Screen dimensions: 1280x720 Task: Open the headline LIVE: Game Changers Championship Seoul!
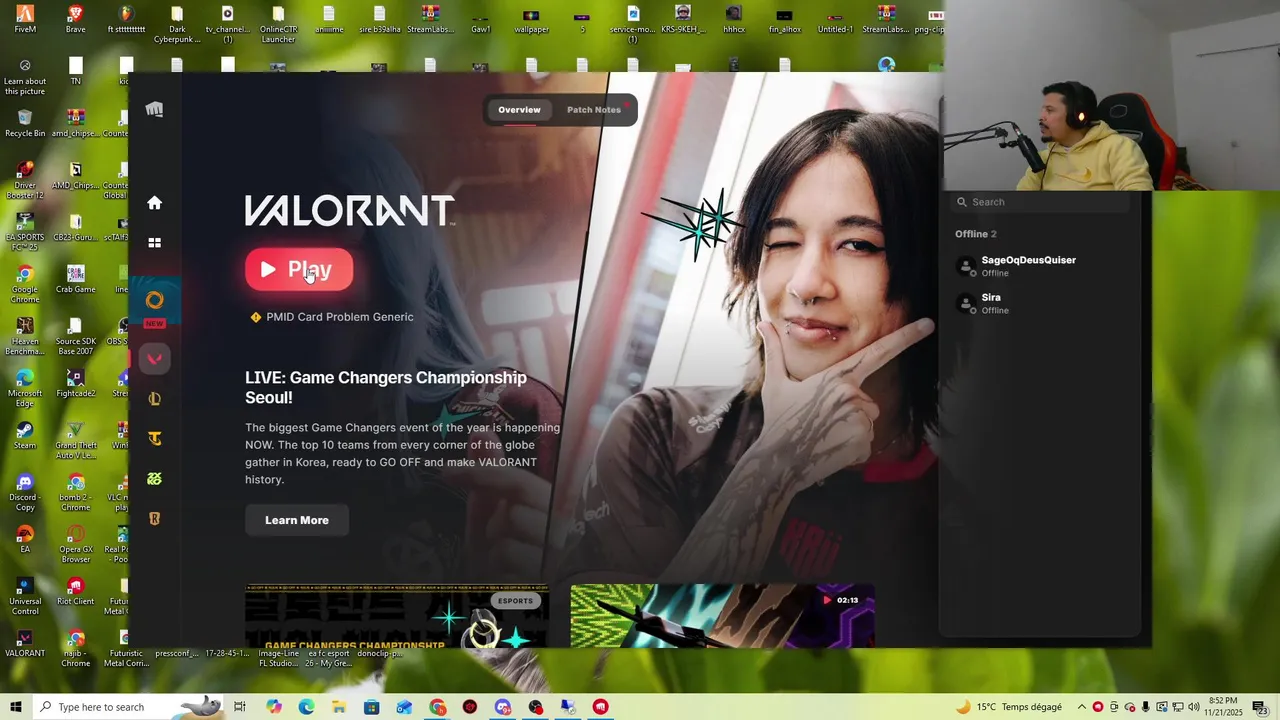[386, 387]
